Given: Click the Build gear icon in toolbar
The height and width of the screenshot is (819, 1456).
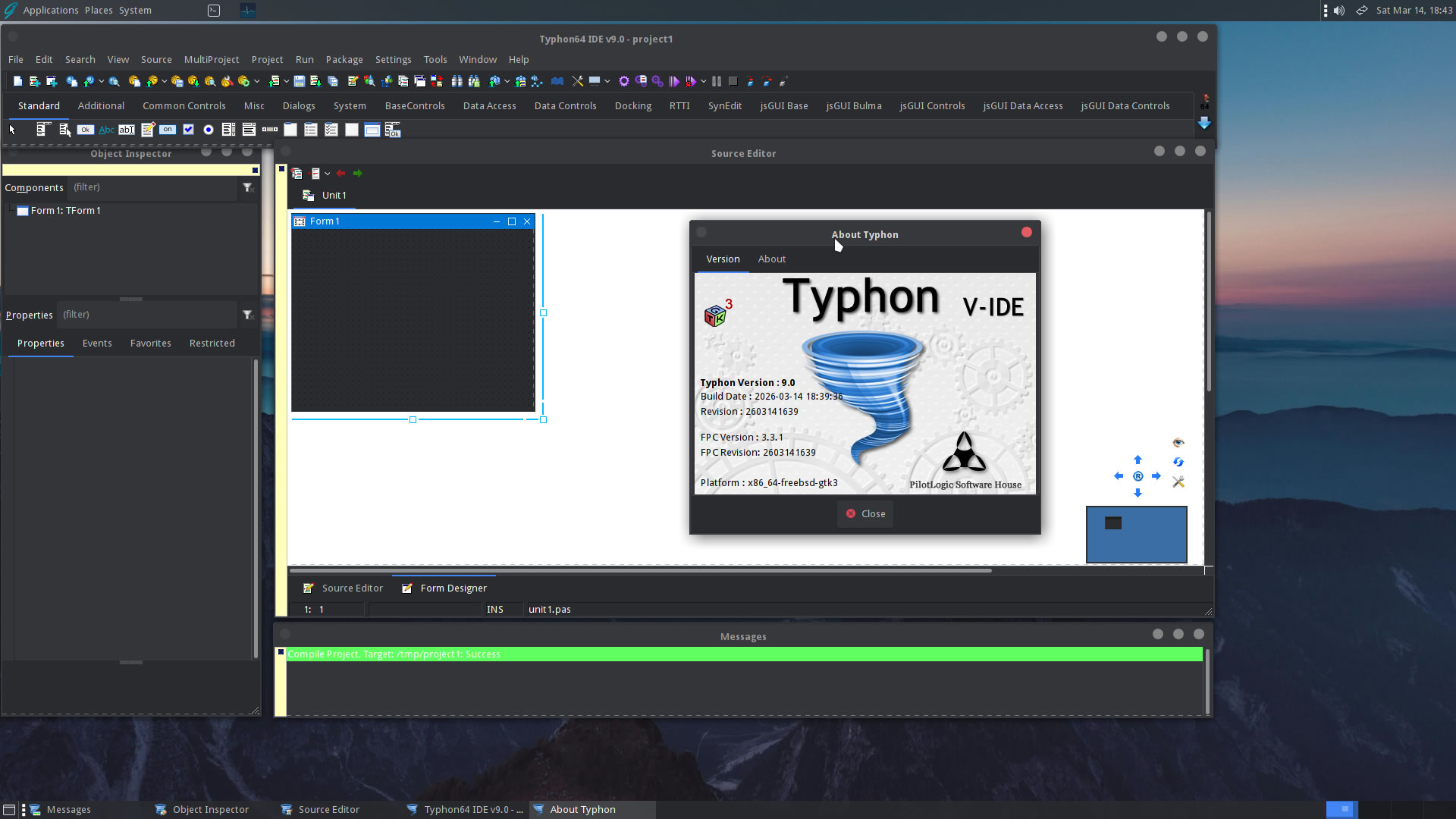Looking at the screenshot, I should pyautogui.click(x=623, y=81).
